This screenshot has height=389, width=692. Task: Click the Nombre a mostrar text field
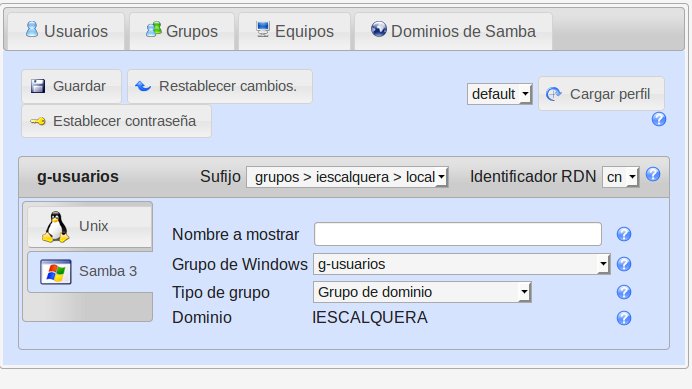458,234
